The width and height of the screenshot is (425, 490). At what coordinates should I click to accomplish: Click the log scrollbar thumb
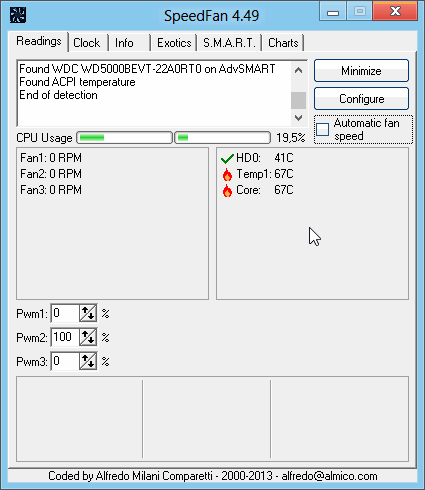(298, 100)
